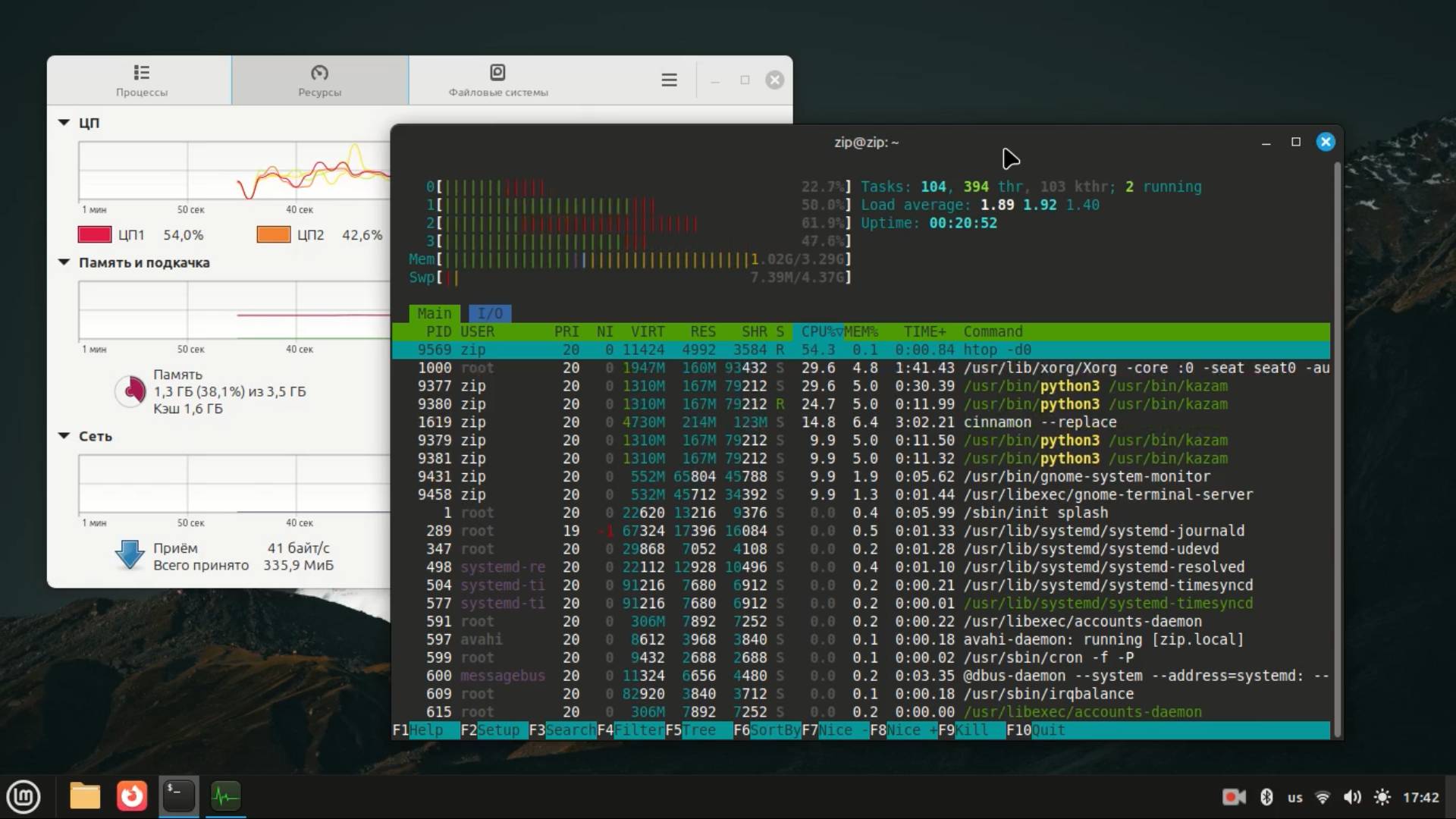The height and width of the screenshot is (819, 1456).
Task: Select the I/O tab in htop
Action: 490,313
